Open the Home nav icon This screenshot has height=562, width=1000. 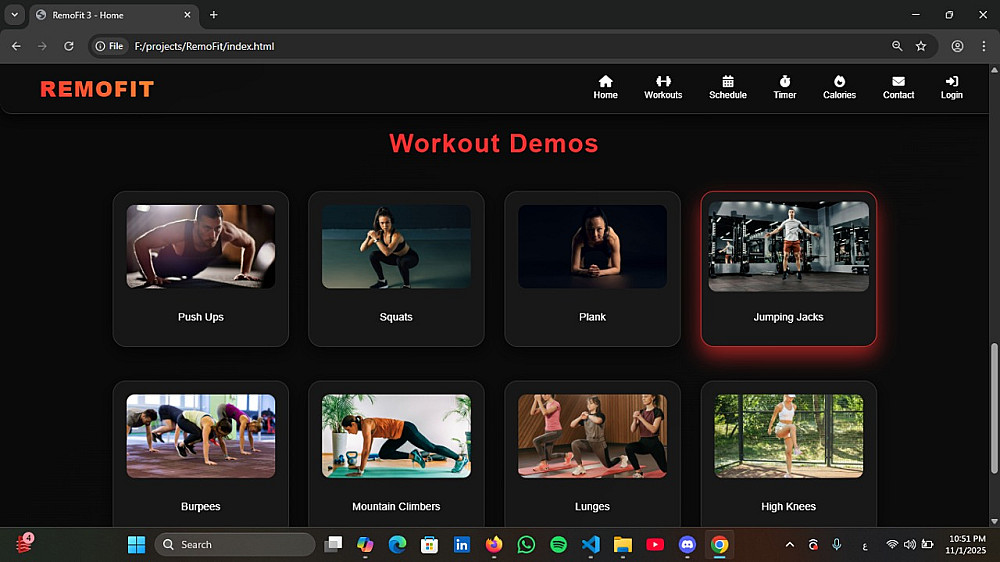point(605,82)
